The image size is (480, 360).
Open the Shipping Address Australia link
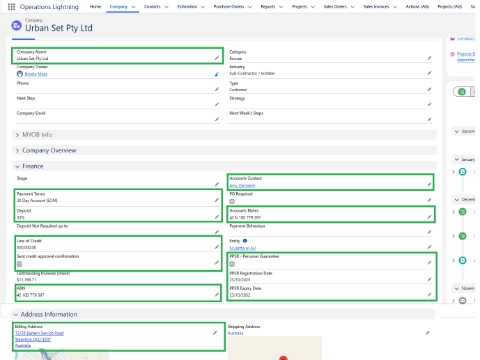pyautogui.click(x=236, y=333)
